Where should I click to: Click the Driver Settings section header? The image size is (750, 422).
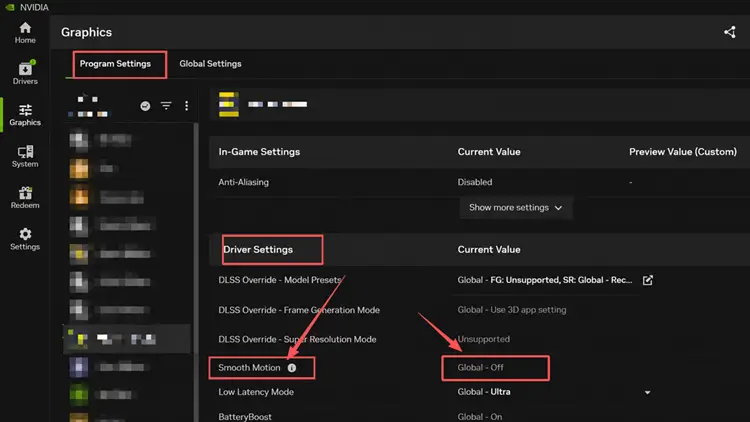tap(258, 250)
